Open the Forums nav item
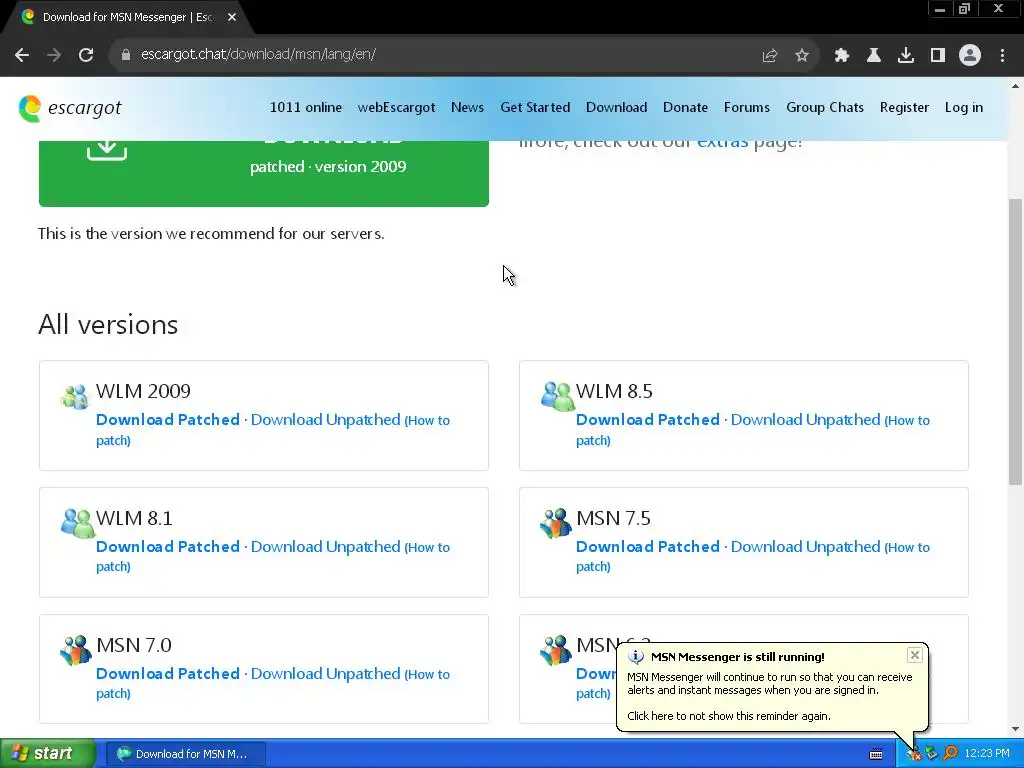Image resolution: width=1024 pixels, height=768 pixels. pos(746,108)
